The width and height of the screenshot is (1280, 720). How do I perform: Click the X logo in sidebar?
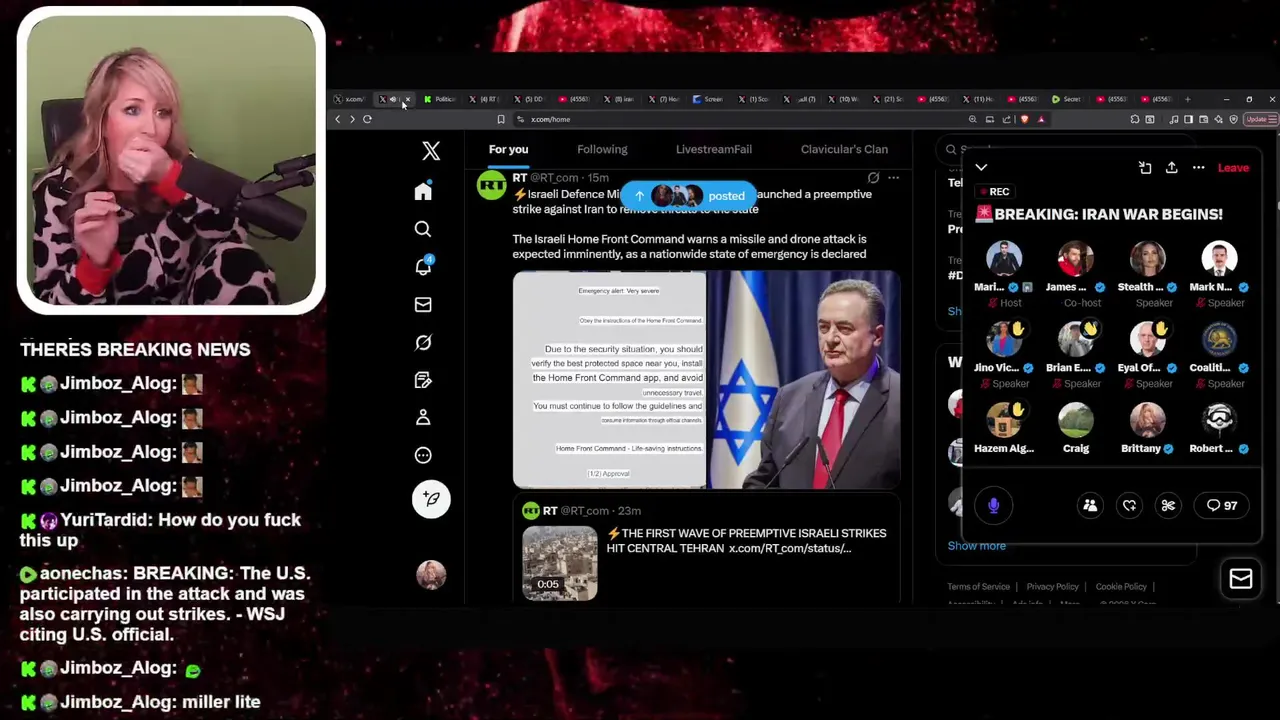click(431, 150)
